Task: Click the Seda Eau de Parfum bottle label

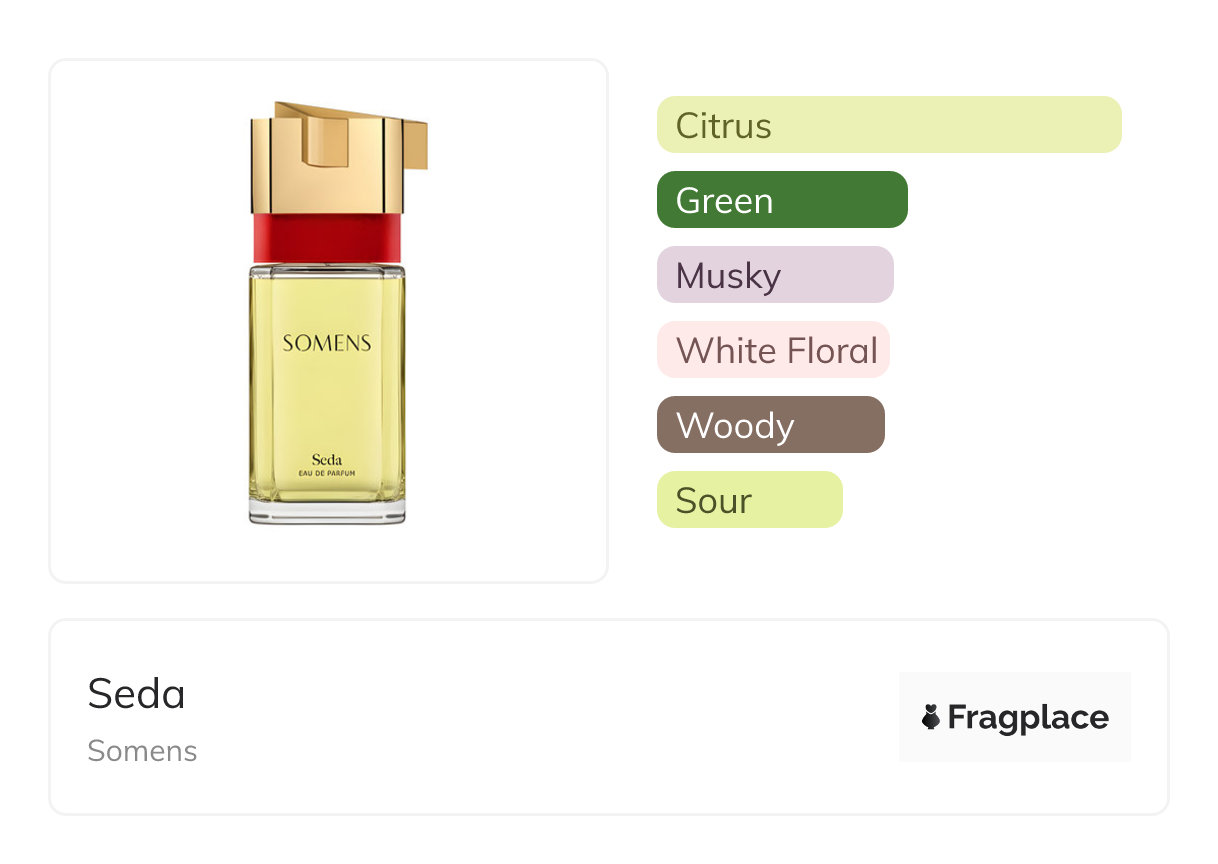Action: [x=327, y=465]
